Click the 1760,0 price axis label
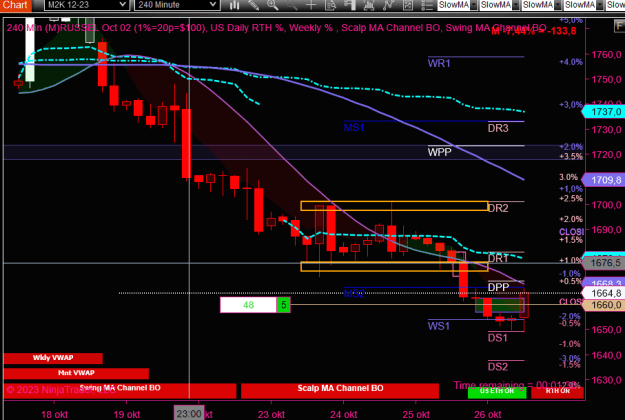This screenshot has width=625, height=420. [606, 55]
